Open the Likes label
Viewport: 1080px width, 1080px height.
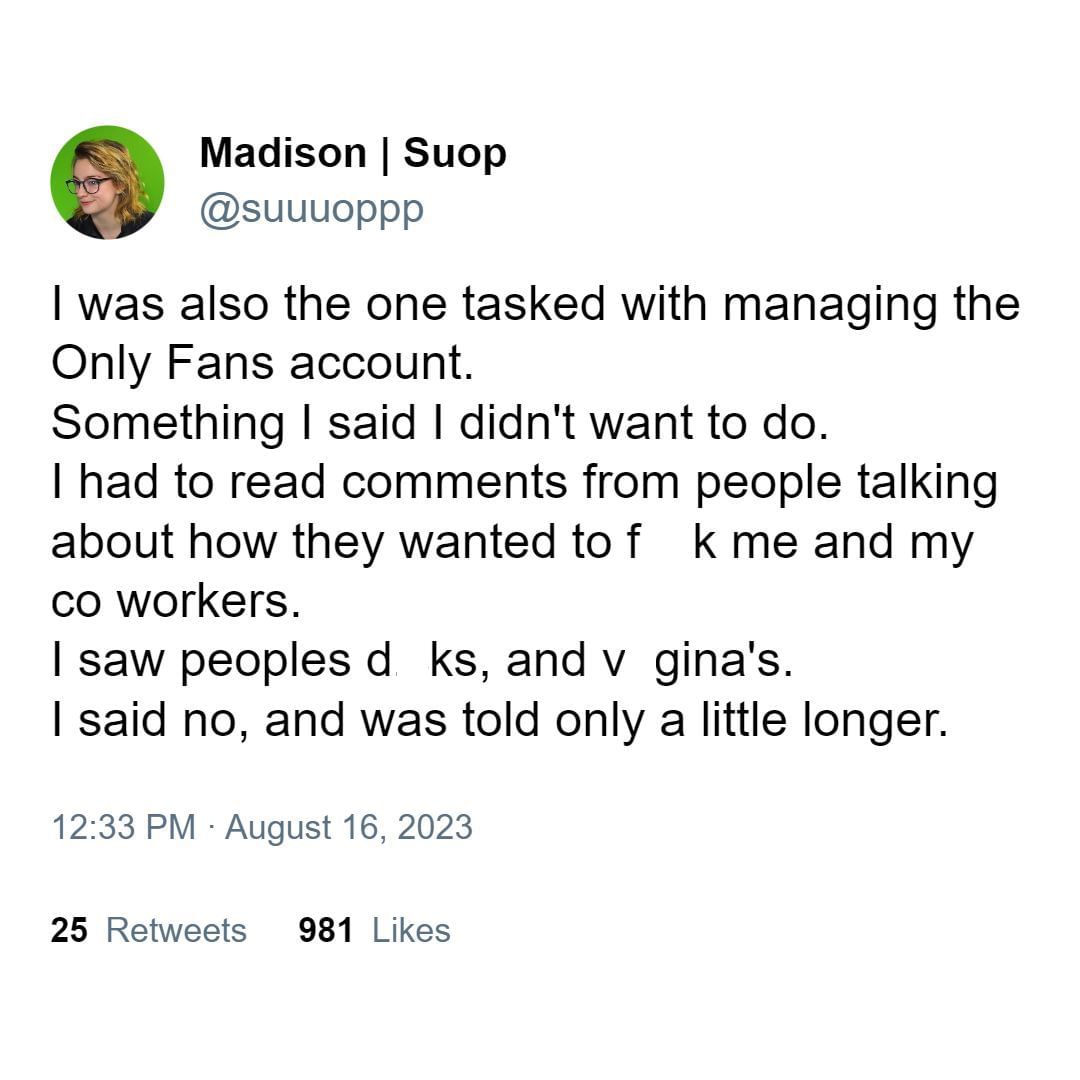pyautogui.click(x=411, y=930)
